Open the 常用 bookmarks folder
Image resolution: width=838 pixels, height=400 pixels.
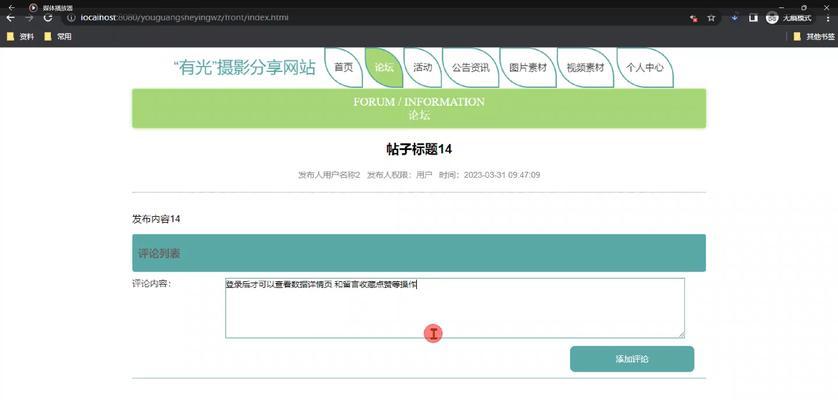(x=58, y=37)
